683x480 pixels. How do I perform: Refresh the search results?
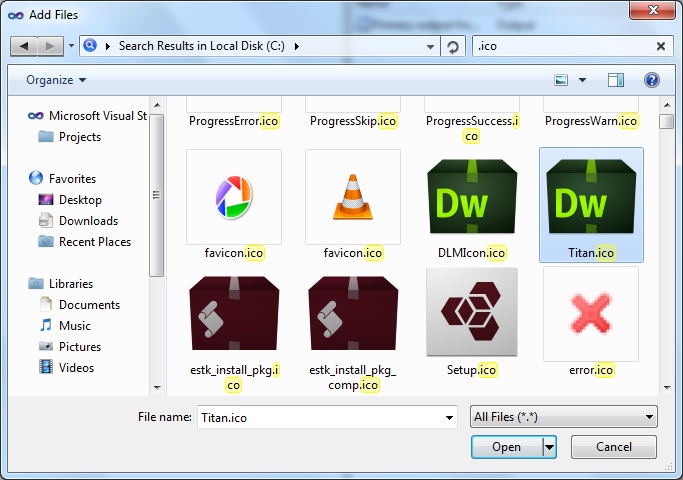453,46
